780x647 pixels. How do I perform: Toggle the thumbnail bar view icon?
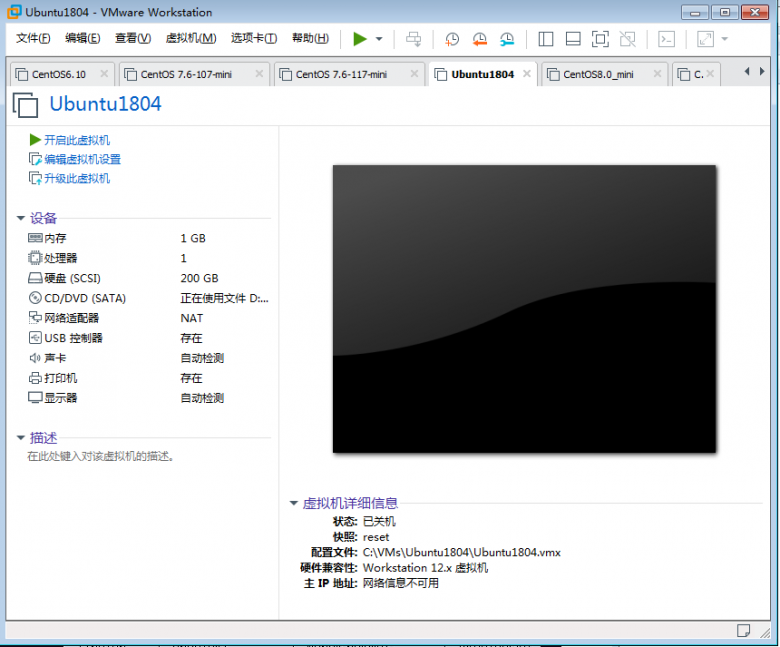pyautogui.click(x=573, y=39)
